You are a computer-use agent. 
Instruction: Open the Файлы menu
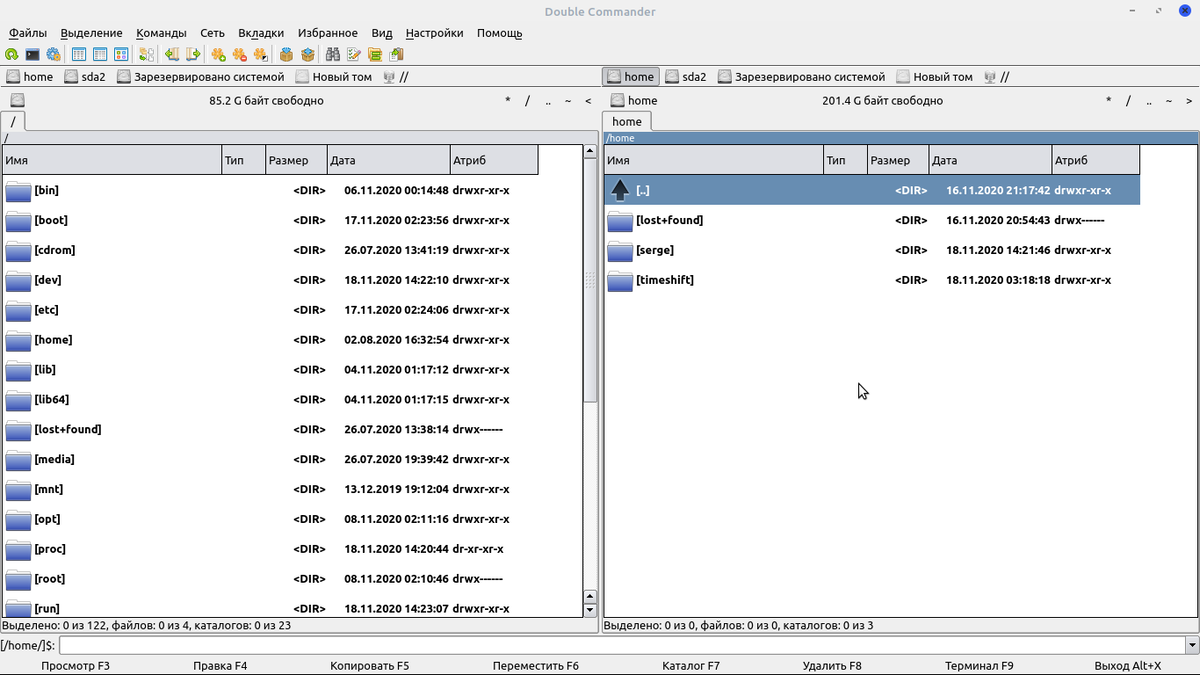pos(28,33)
